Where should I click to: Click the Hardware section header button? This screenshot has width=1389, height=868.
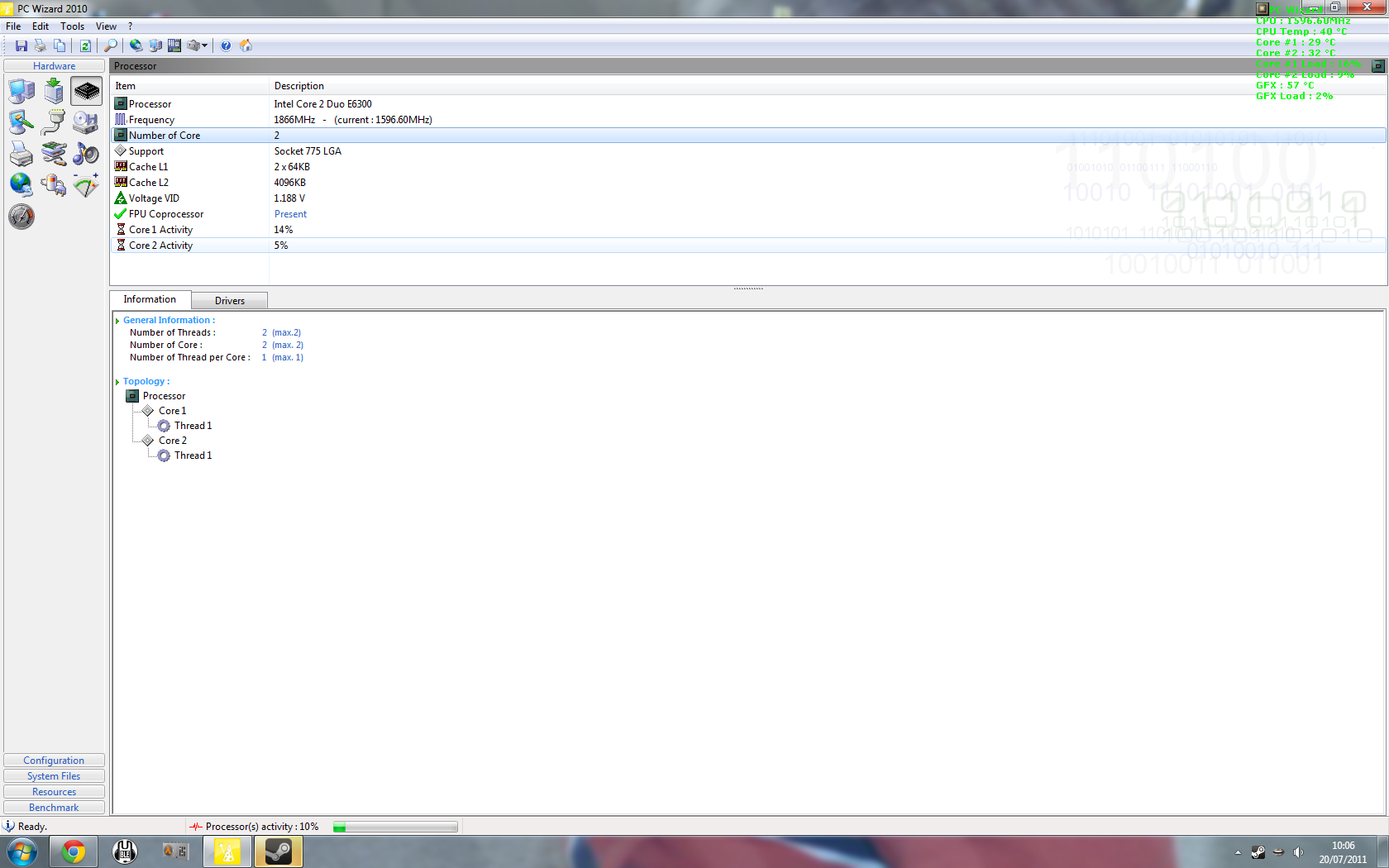[54, 66]
